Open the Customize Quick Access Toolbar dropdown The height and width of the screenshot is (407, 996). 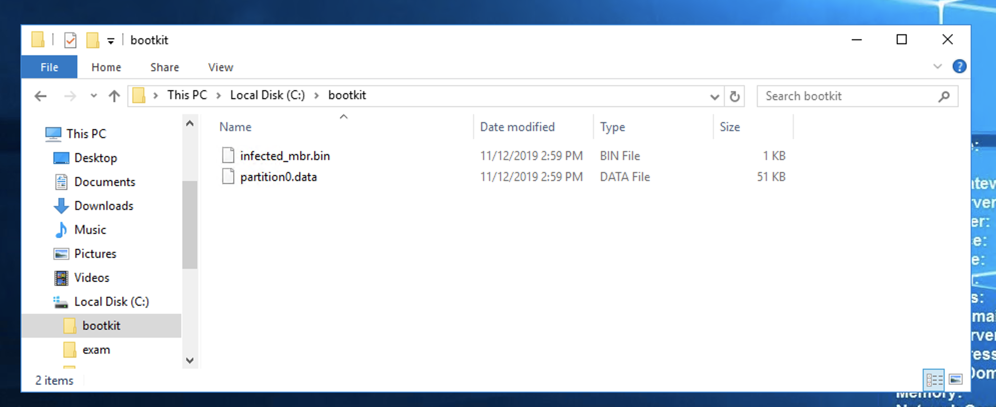pyautogui.click(x=111, y=41)
